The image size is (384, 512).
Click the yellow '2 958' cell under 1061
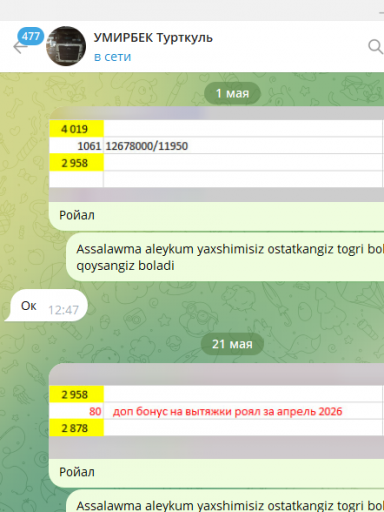point(76,163)
